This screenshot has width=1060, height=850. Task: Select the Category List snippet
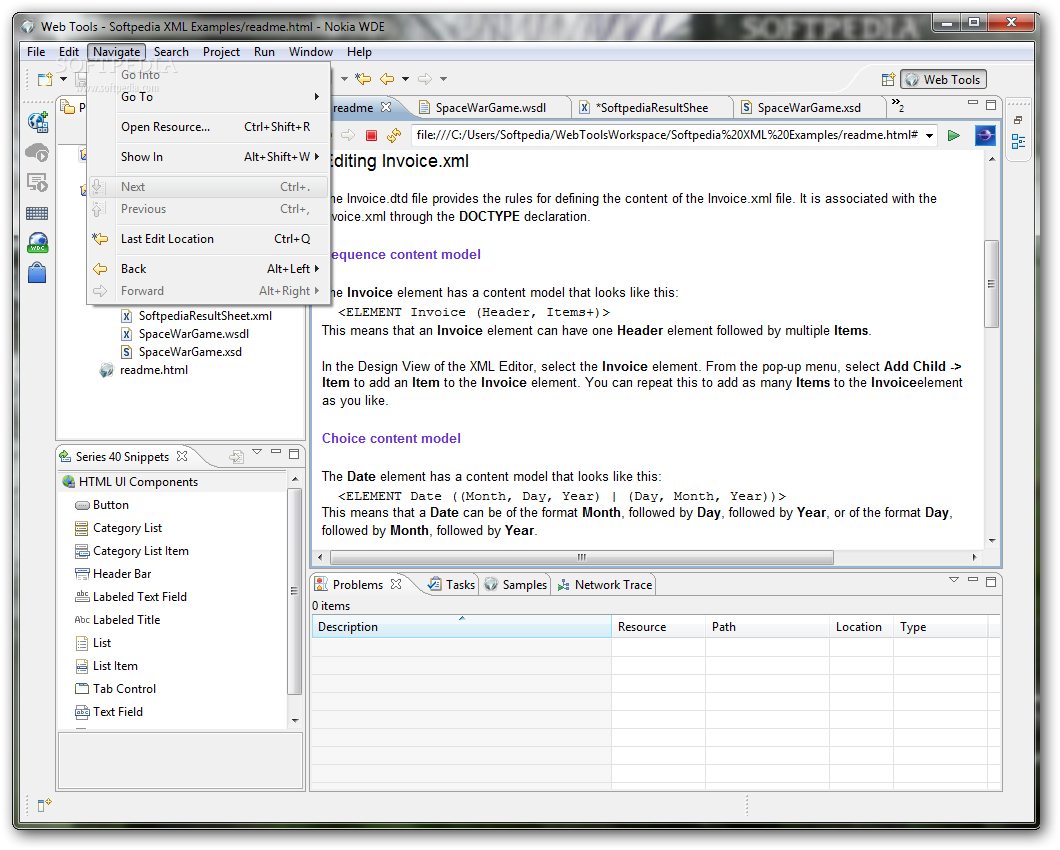tap(127, 528)
